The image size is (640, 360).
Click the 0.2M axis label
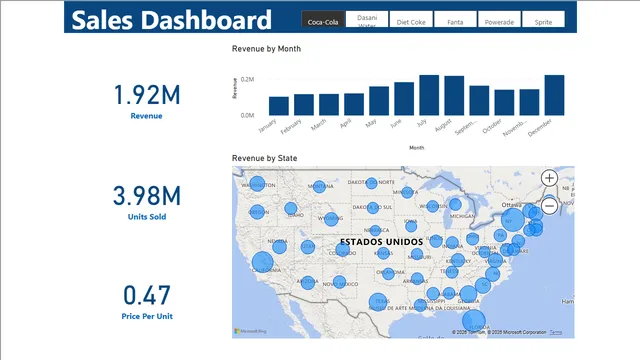[247, 79]
